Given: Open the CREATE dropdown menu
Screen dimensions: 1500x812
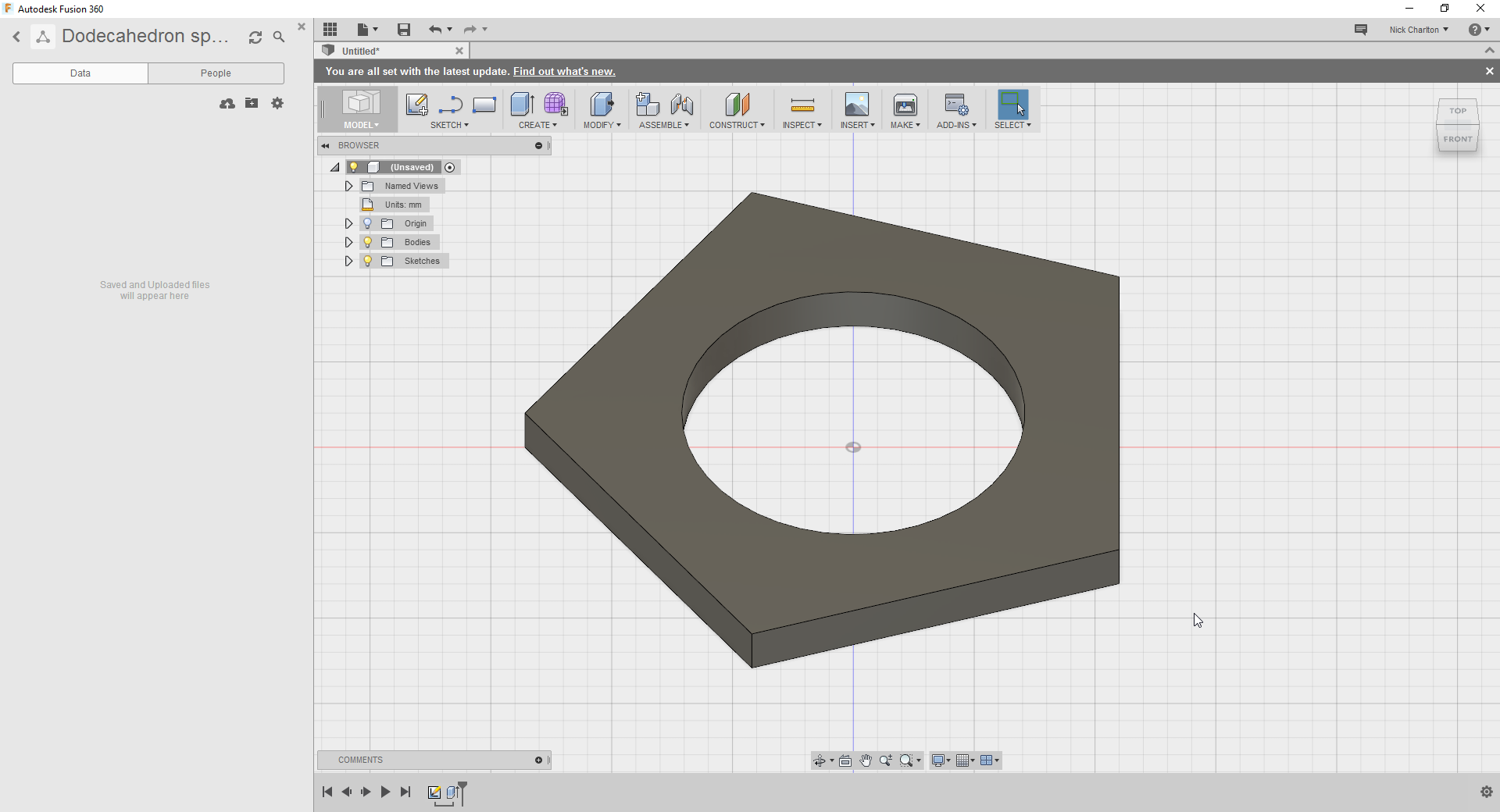Looking at the screenshot, I should coord(537,125).
